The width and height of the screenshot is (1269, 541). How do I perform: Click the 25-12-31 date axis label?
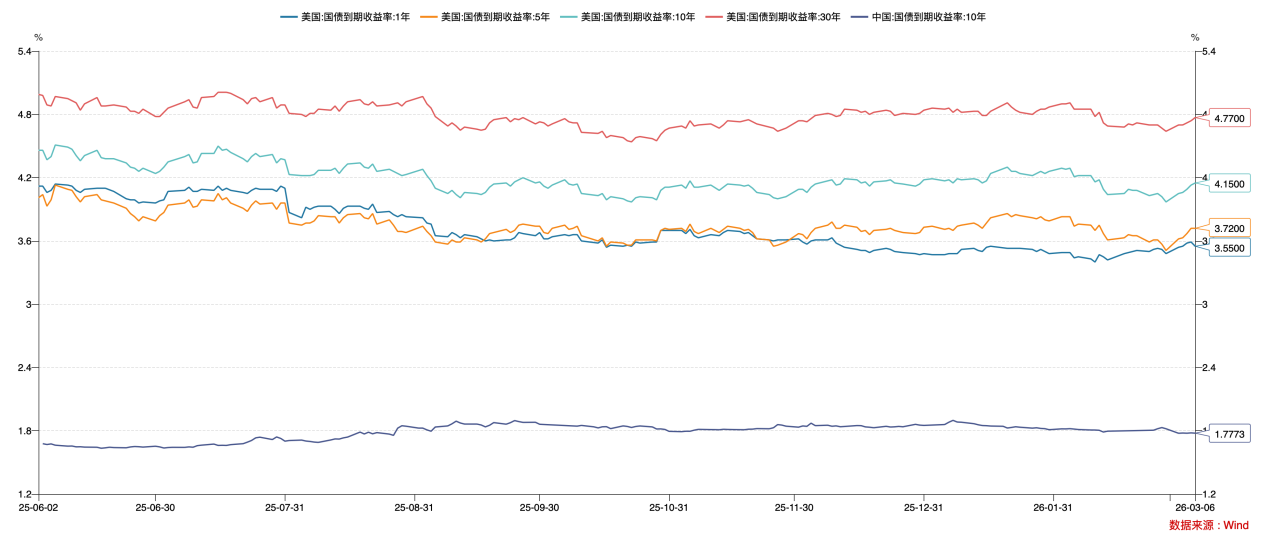(923, 507)
